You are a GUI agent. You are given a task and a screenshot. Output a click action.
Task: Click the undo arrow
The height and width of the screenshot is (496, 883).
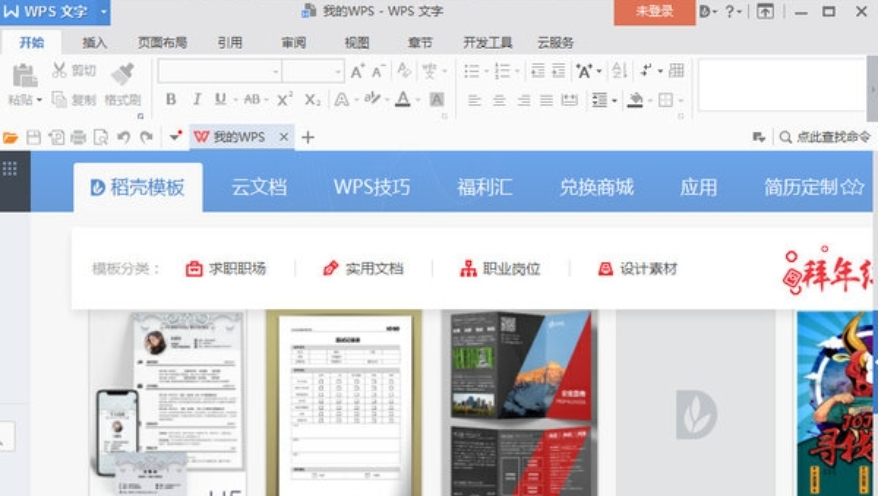(x=123, y=137)
